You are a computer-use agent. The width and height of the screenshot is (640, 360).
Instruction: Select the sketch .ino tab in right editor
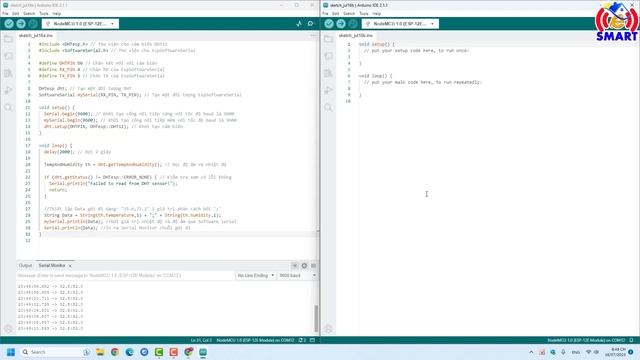coord(356,36)
